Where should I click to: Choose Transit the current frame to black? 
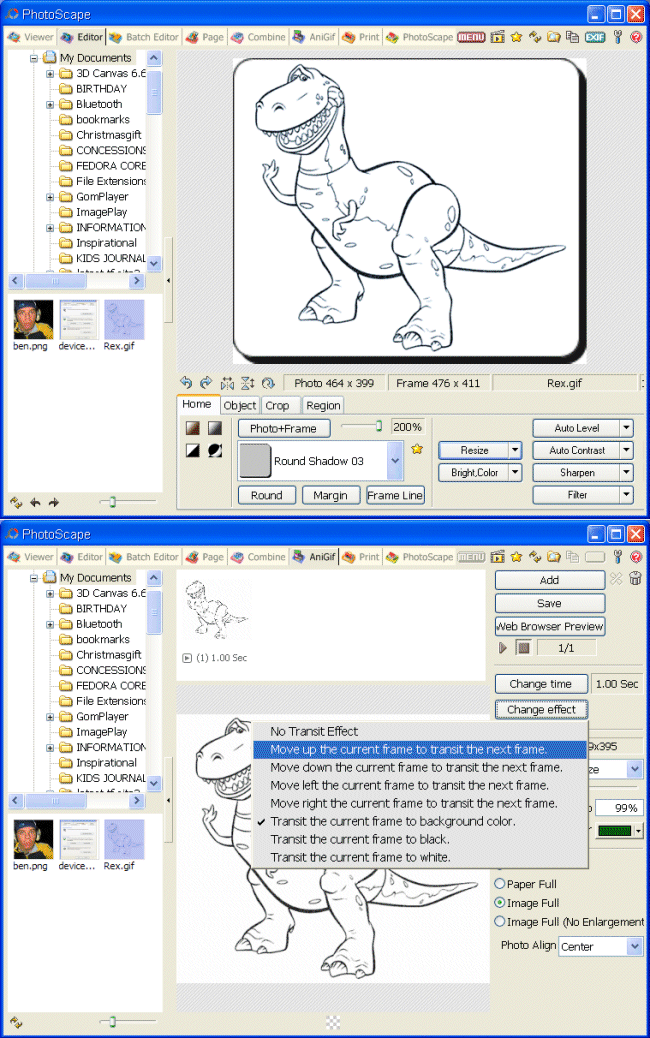coord(420,839)
